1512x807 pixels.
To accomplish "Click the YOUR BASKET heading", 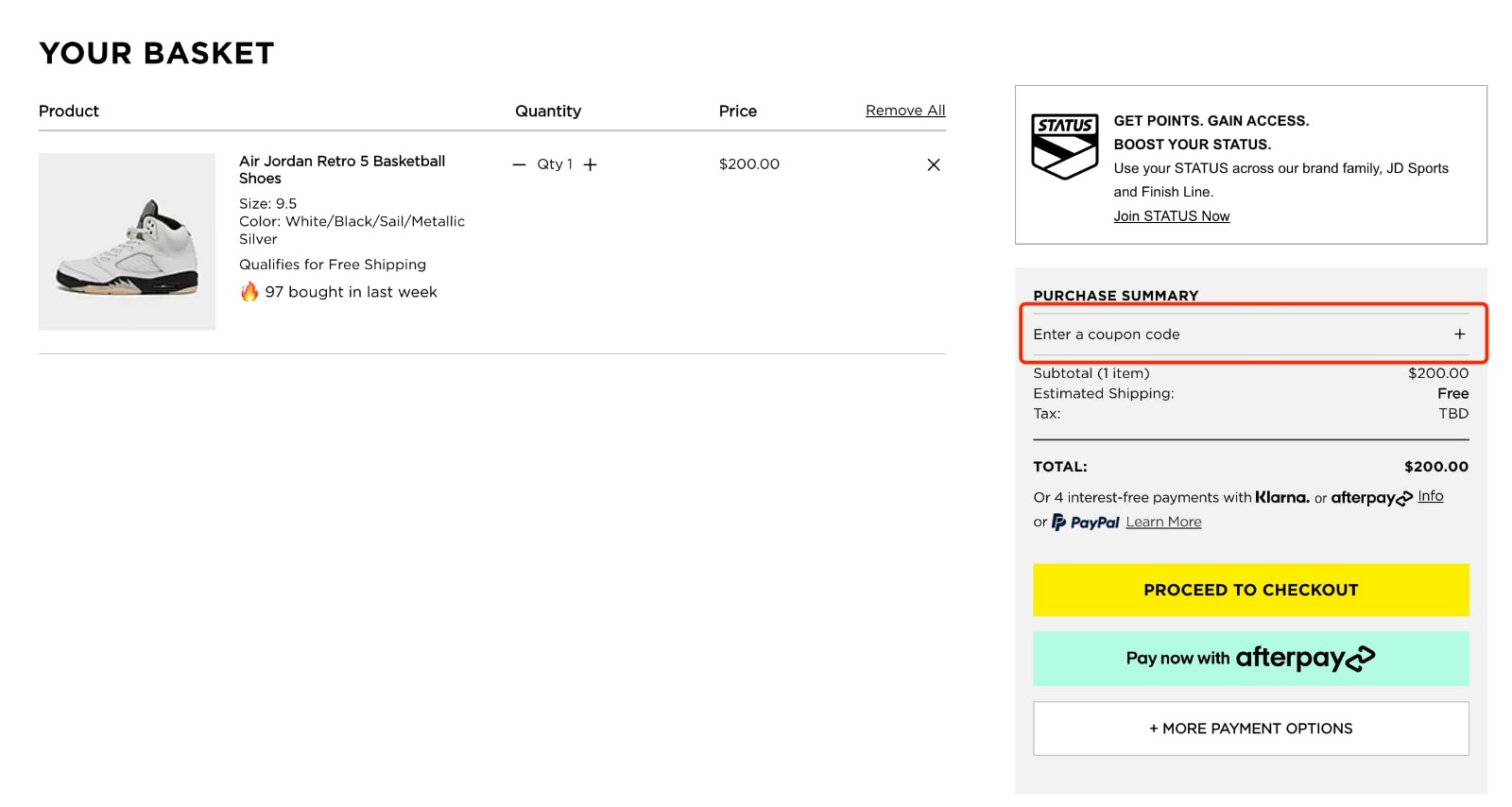I will [157, 54].
